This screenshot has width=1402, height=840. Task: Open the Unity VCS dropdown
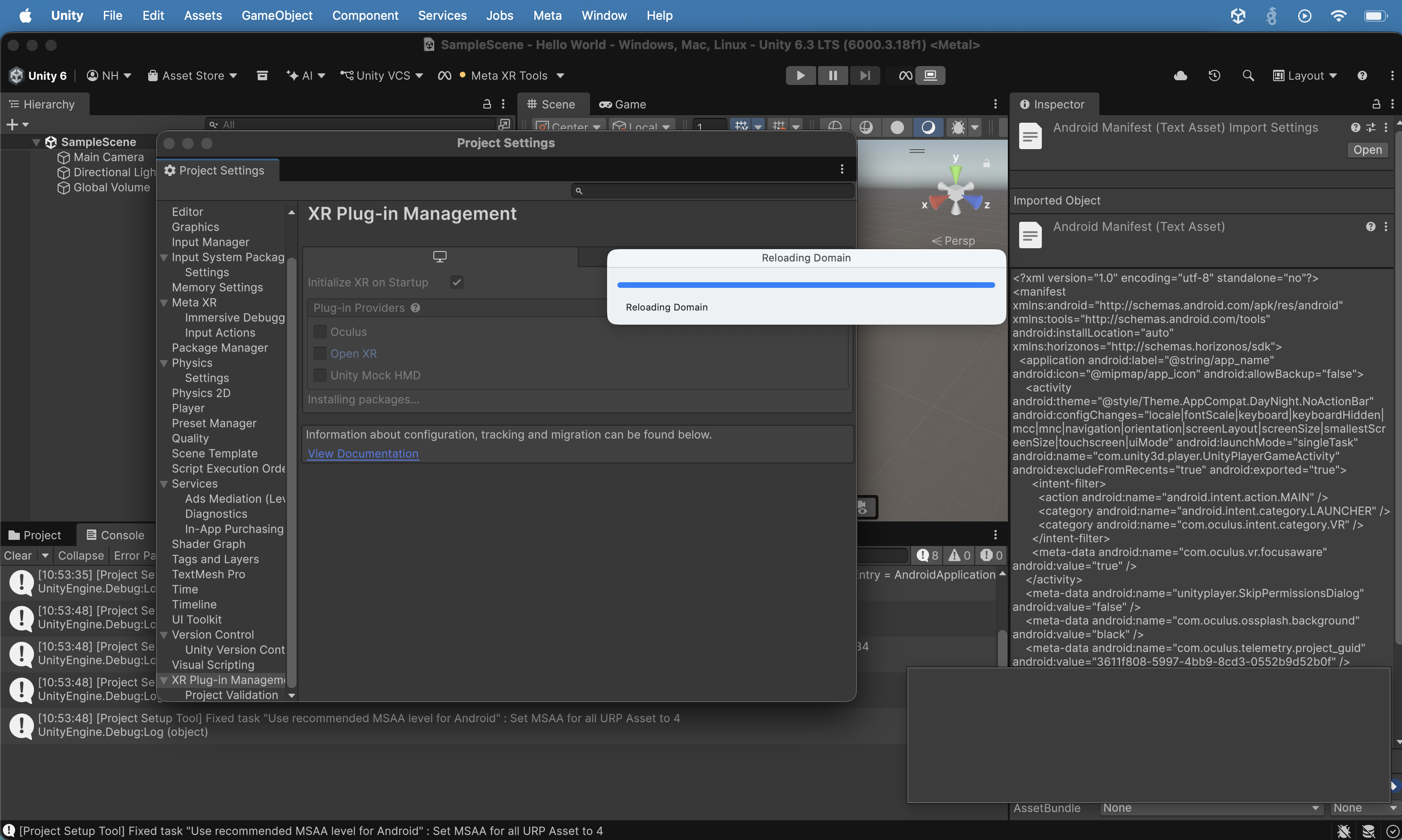tap(381, 76)
